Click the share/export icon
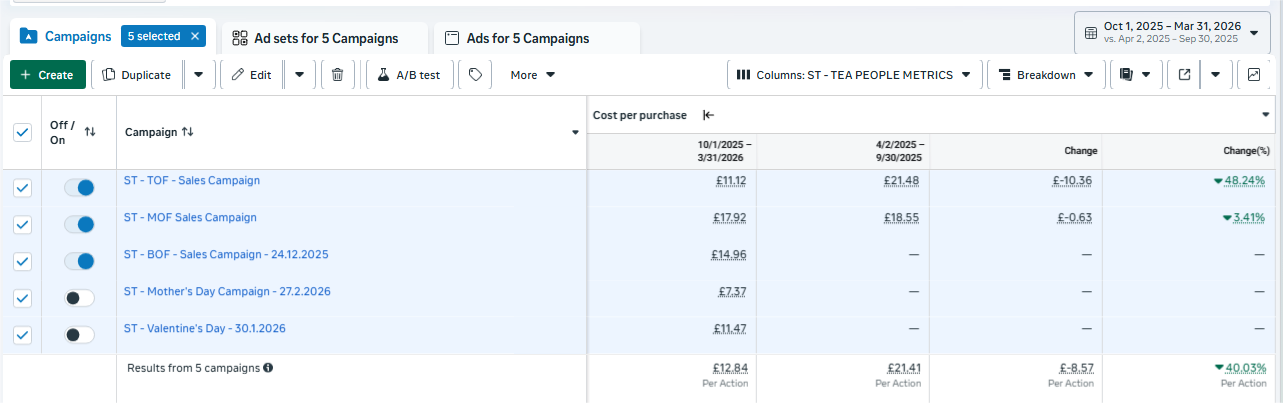This screenshot has height=403, width=1283. pyautogui.click(x=1184, y=74)
